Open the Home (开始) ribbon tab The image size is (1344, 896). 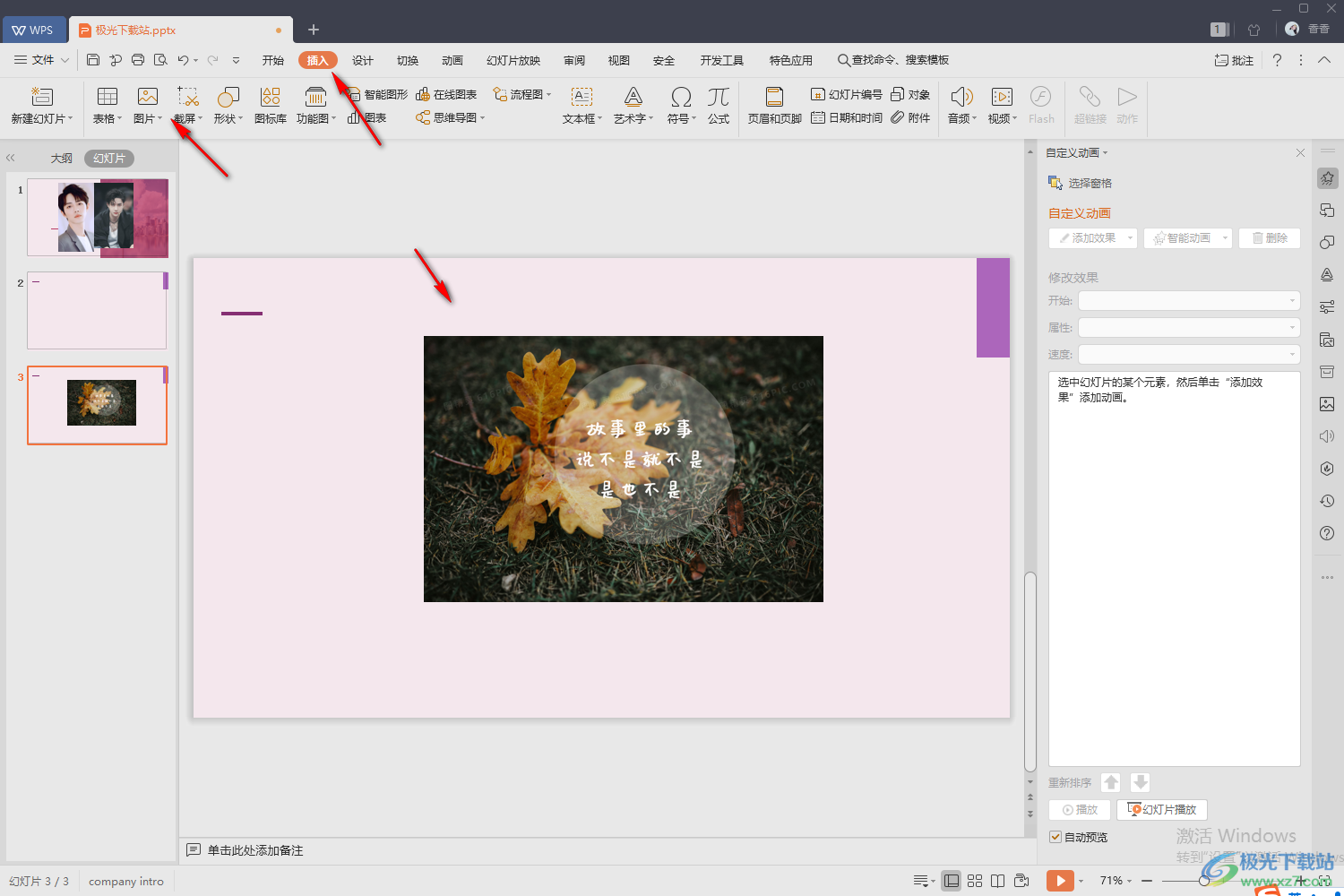[x=273, y=60]
